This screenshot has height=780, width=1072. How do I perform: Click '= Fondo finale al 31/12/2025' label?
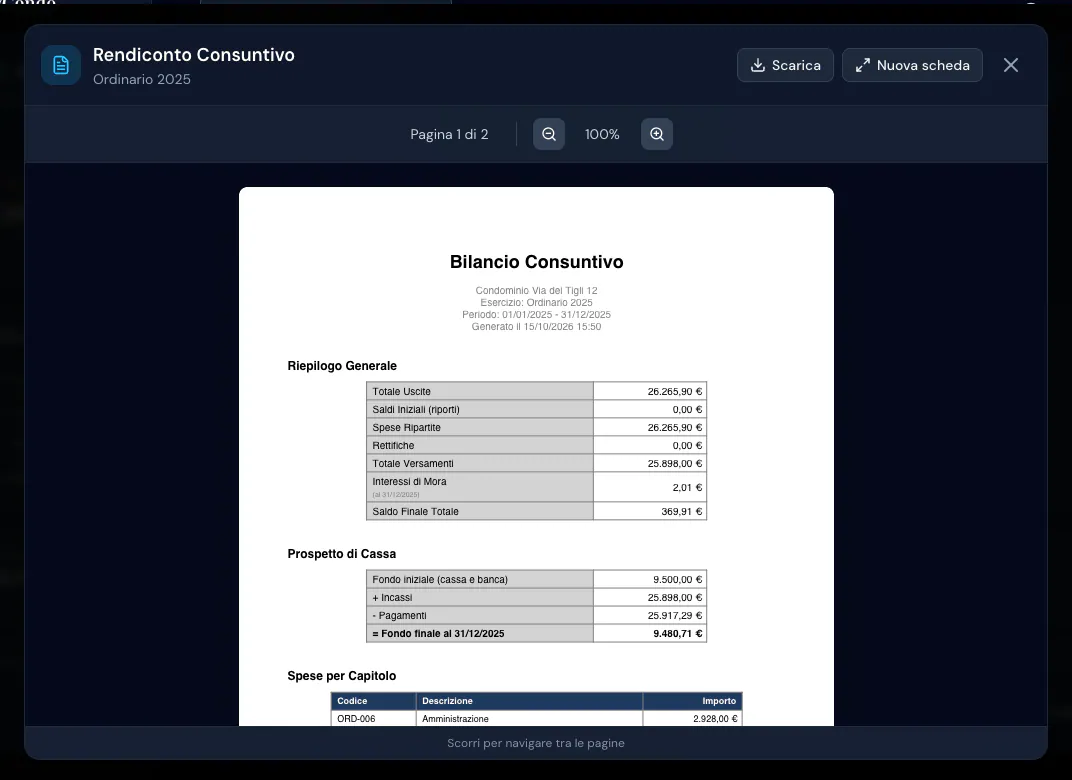click(x=438, y=634)
